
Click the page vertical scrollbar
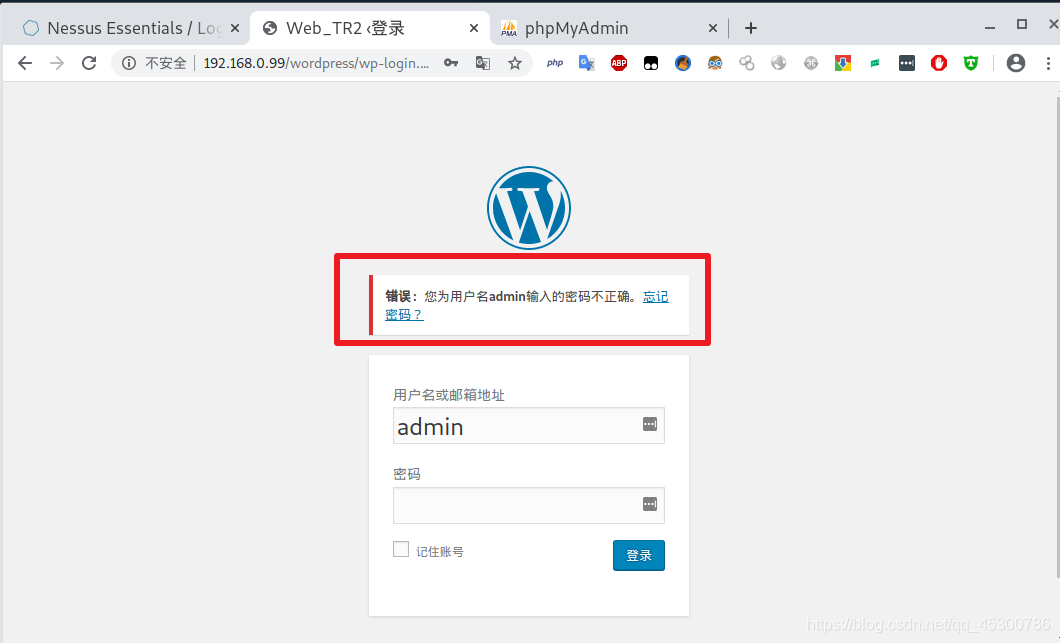point(1058,338)
